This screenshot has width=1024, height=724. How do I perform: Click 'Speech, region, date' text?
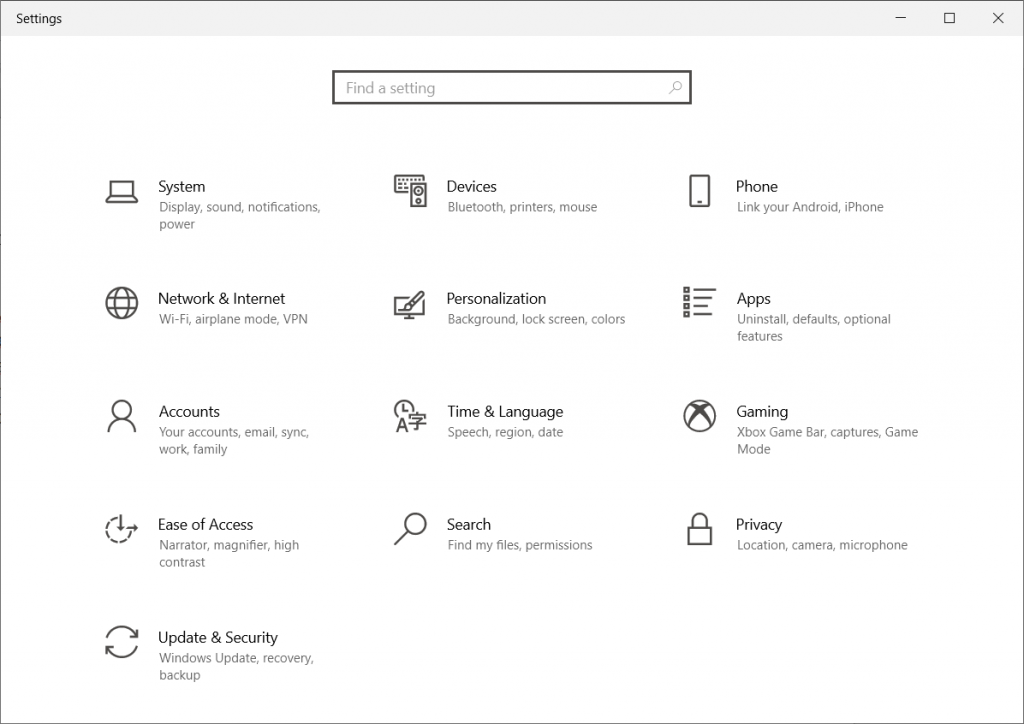505,432
